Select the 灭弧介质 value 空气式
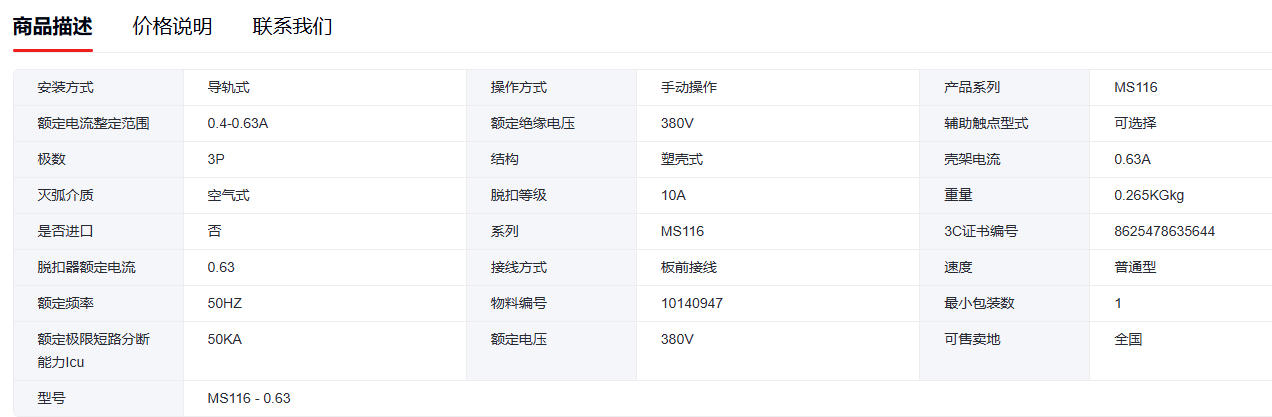 pyautogui.click(x=228, y=196)
